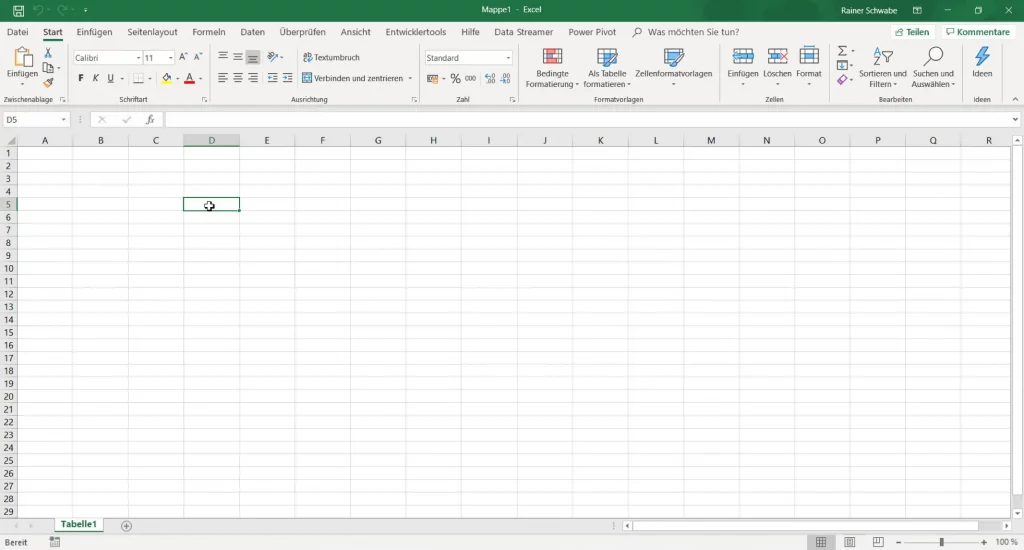Click the borders icon in Schriftart
Screen dimensions: 1024x550
(138, 78)
